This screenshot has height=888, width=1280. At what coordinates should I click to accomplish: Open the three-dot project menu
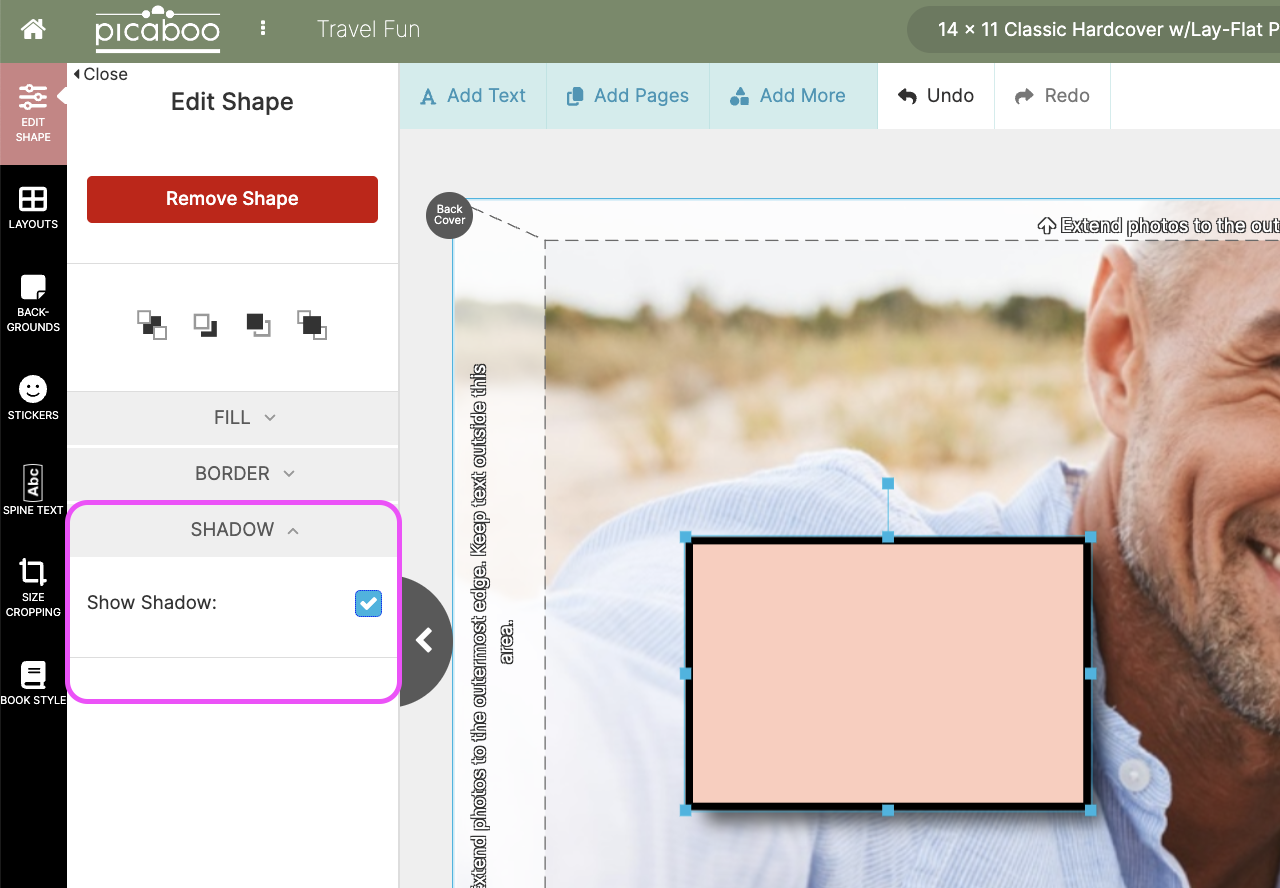(263, 28)
